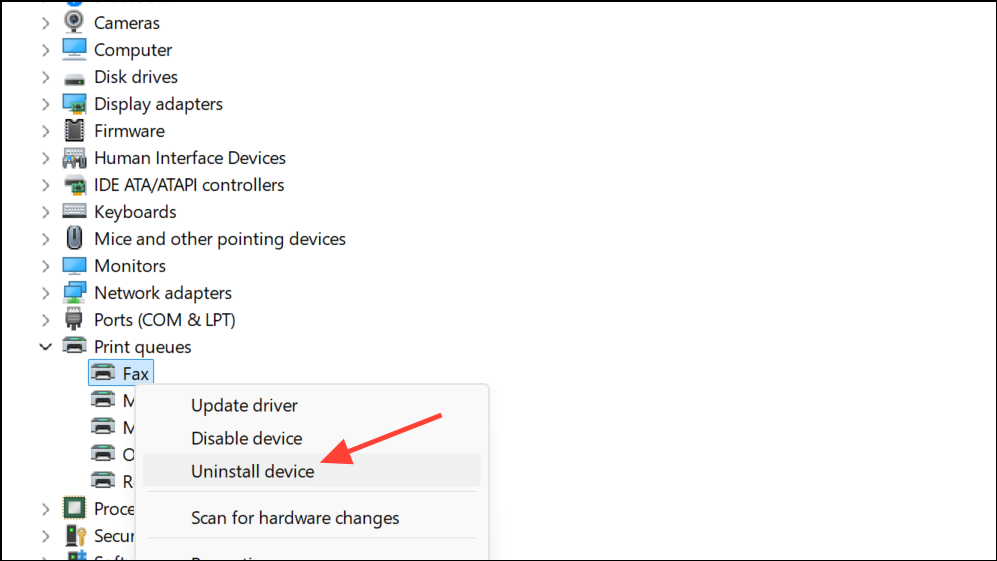Click the Keyboards category icon

click(x=74, y=212)
